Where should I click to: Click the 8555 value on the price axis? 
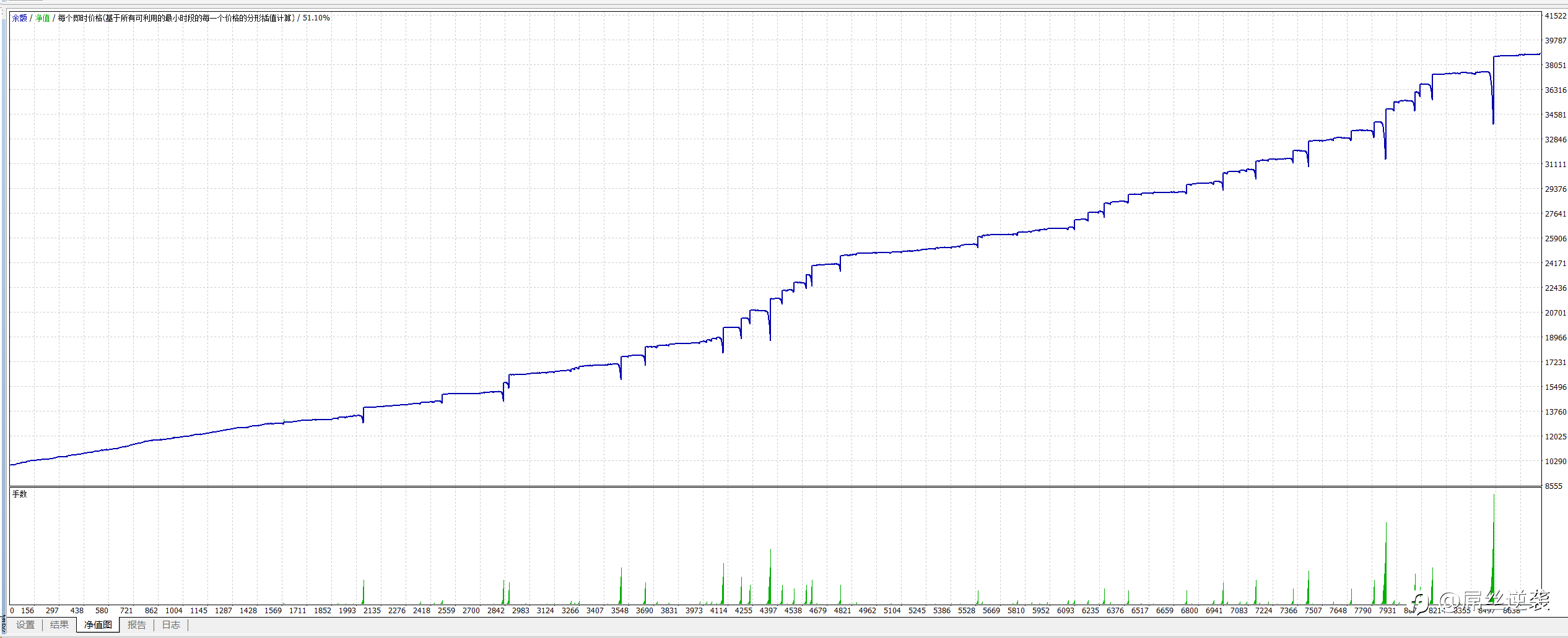[1554, 486]
